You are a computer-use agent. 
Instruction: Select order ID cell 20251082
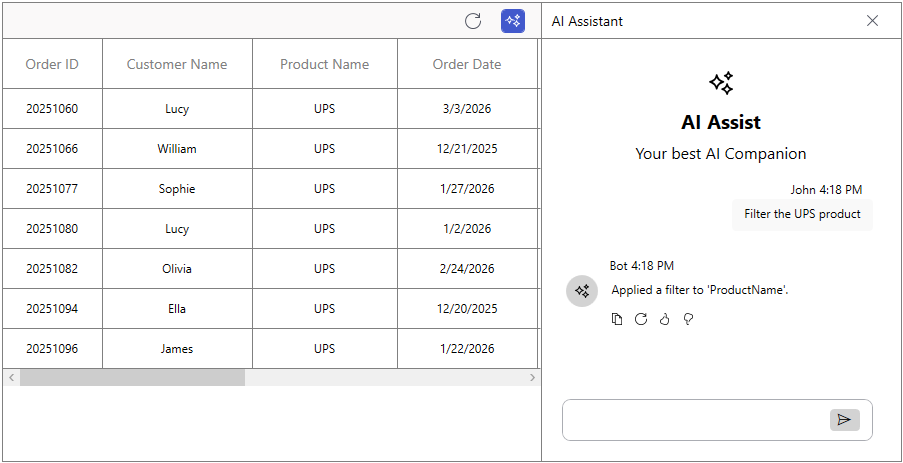pos(52,269)
